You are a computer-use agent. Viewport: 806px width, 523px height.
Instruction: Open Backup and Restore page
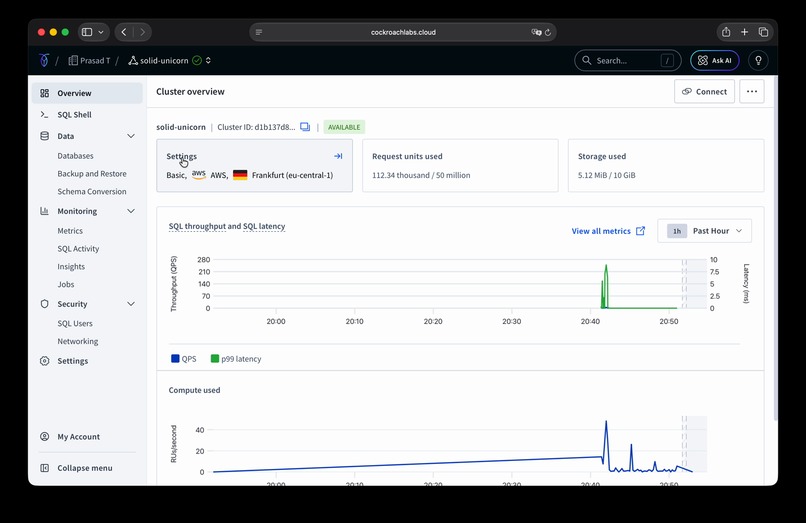click(92, 174)
